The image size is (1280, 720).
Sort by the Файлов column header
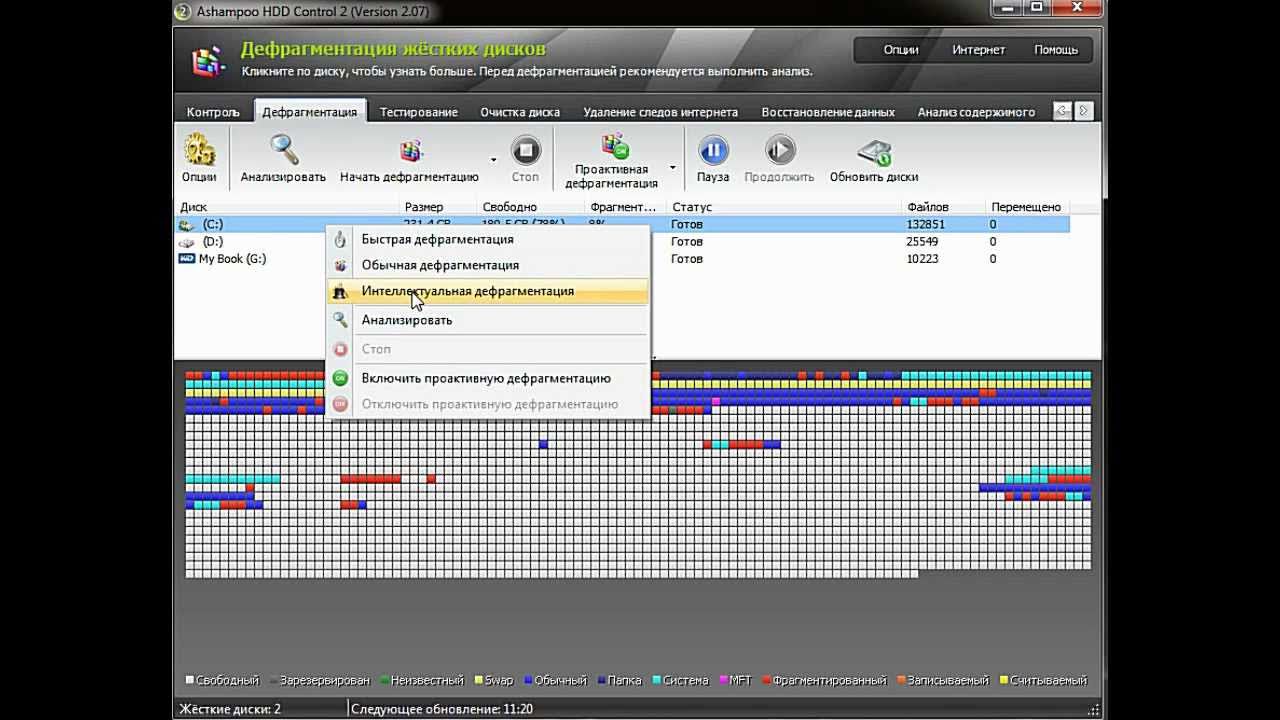click(x=945, y=207)
